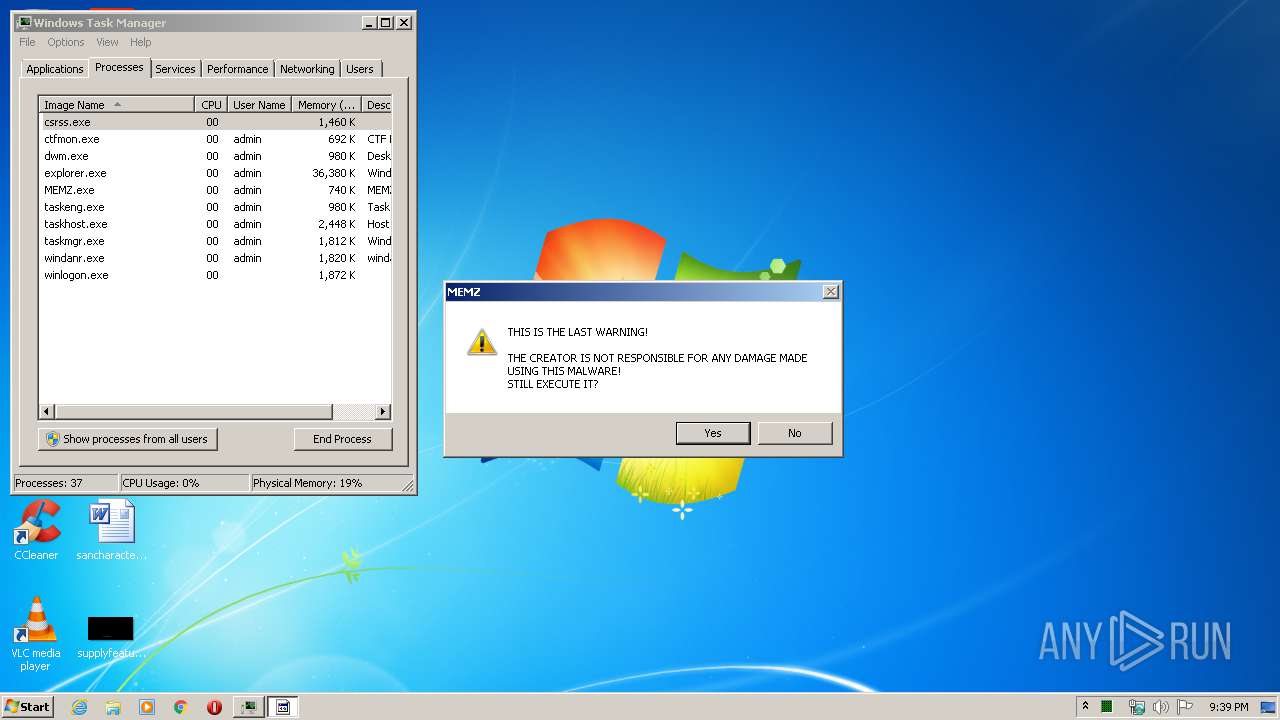The image size is (1280, 720).
Task: Maximize the Task Manager window
Action: (386, 22)
